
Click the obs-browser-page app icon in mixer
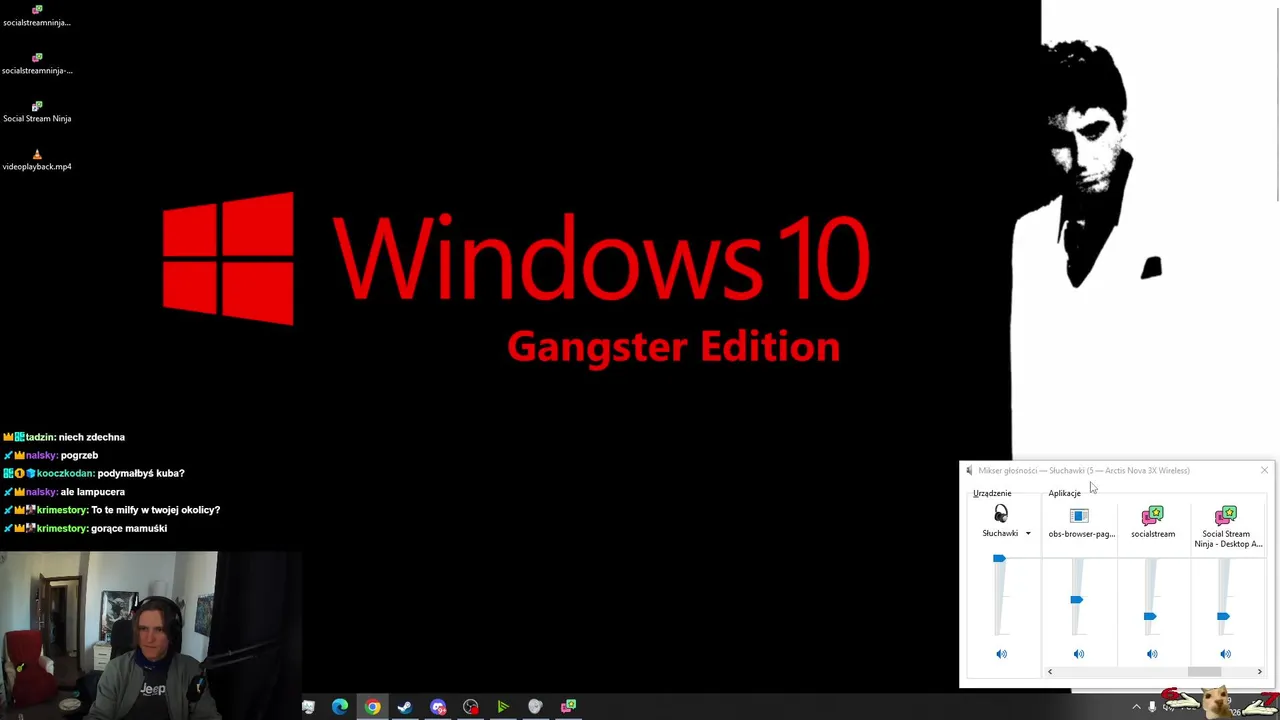[x=1079, y=516]
